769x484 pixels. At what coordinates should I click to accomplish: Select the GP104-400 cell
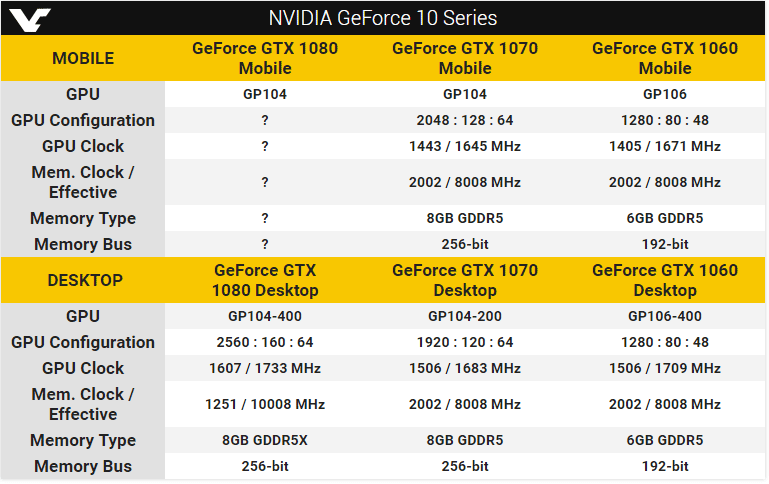265,316
